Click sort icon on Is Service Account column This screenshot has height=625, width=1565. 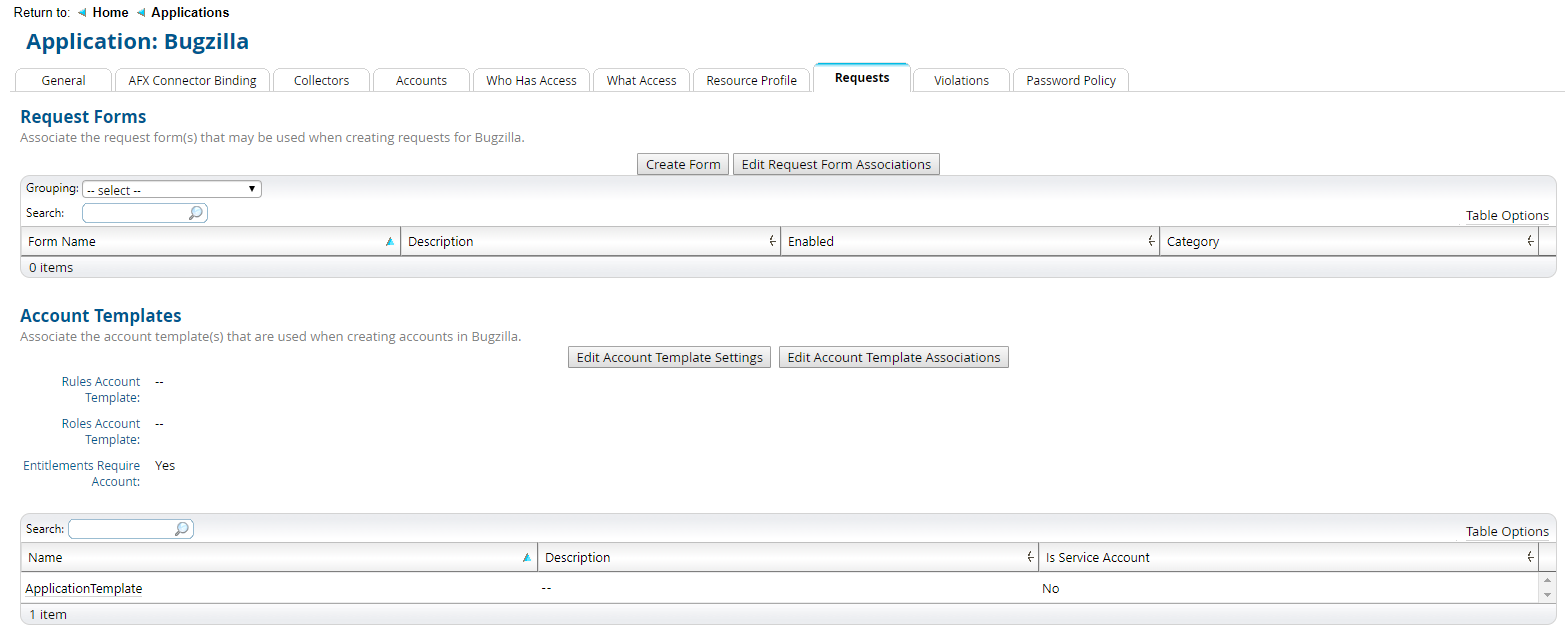point(1530,558)
